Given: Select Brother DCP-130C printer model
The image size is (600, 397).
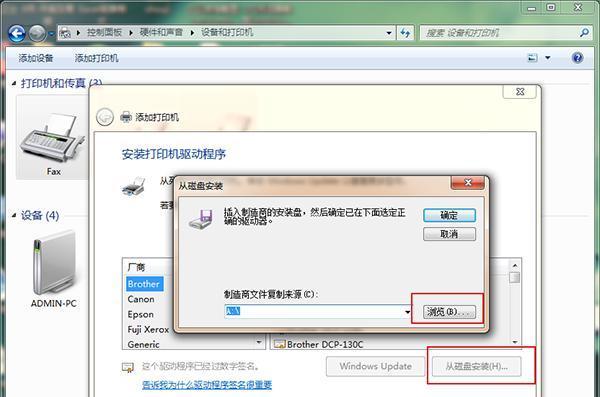Looking at the screenshot, I should tap(325, 345).
